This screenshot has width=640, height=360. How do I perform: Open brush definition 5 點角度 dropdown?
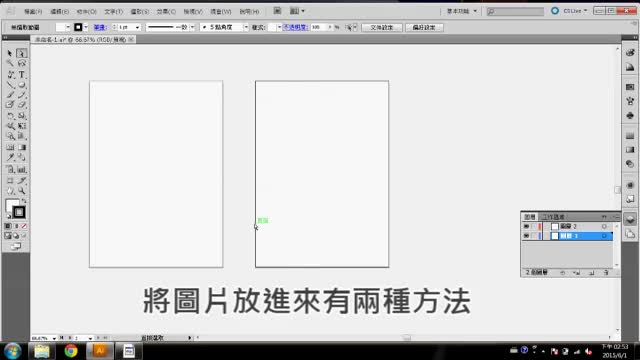[246, 27]
